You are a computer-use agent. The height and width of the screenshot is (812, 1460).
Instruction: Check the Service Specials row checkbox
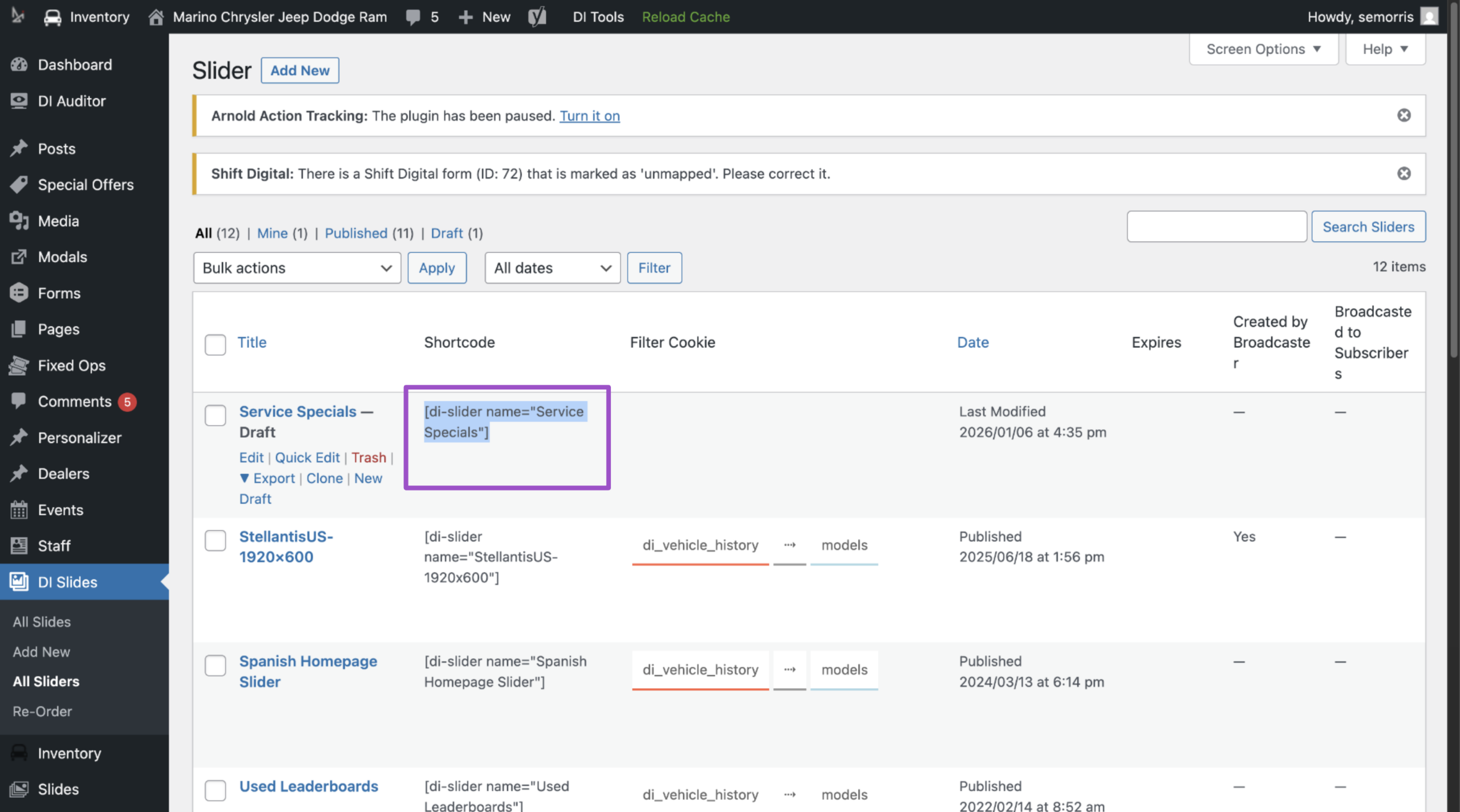[215, 415]
